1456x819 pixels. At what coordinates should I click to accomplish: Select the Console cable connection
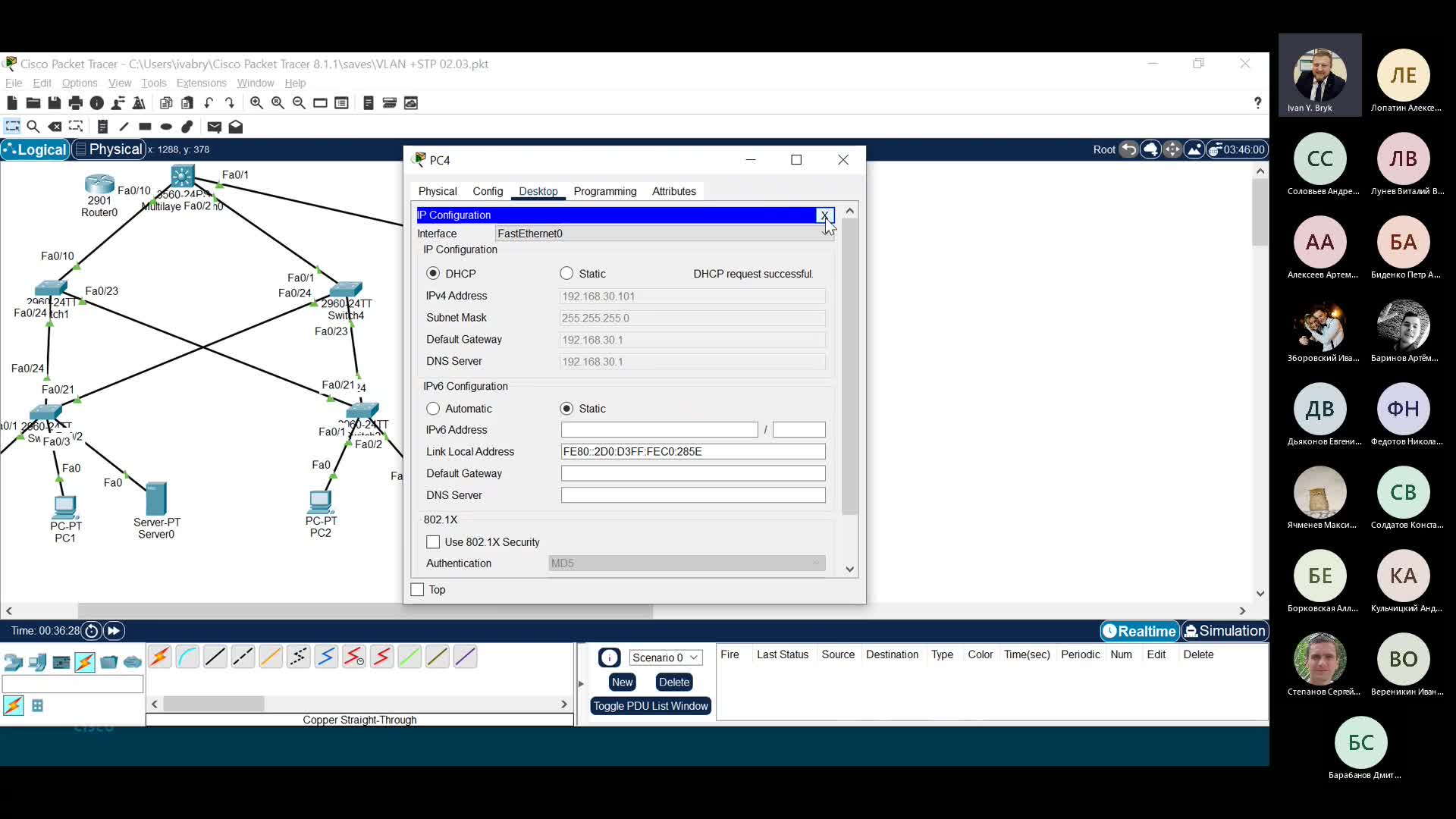point(187,657)
